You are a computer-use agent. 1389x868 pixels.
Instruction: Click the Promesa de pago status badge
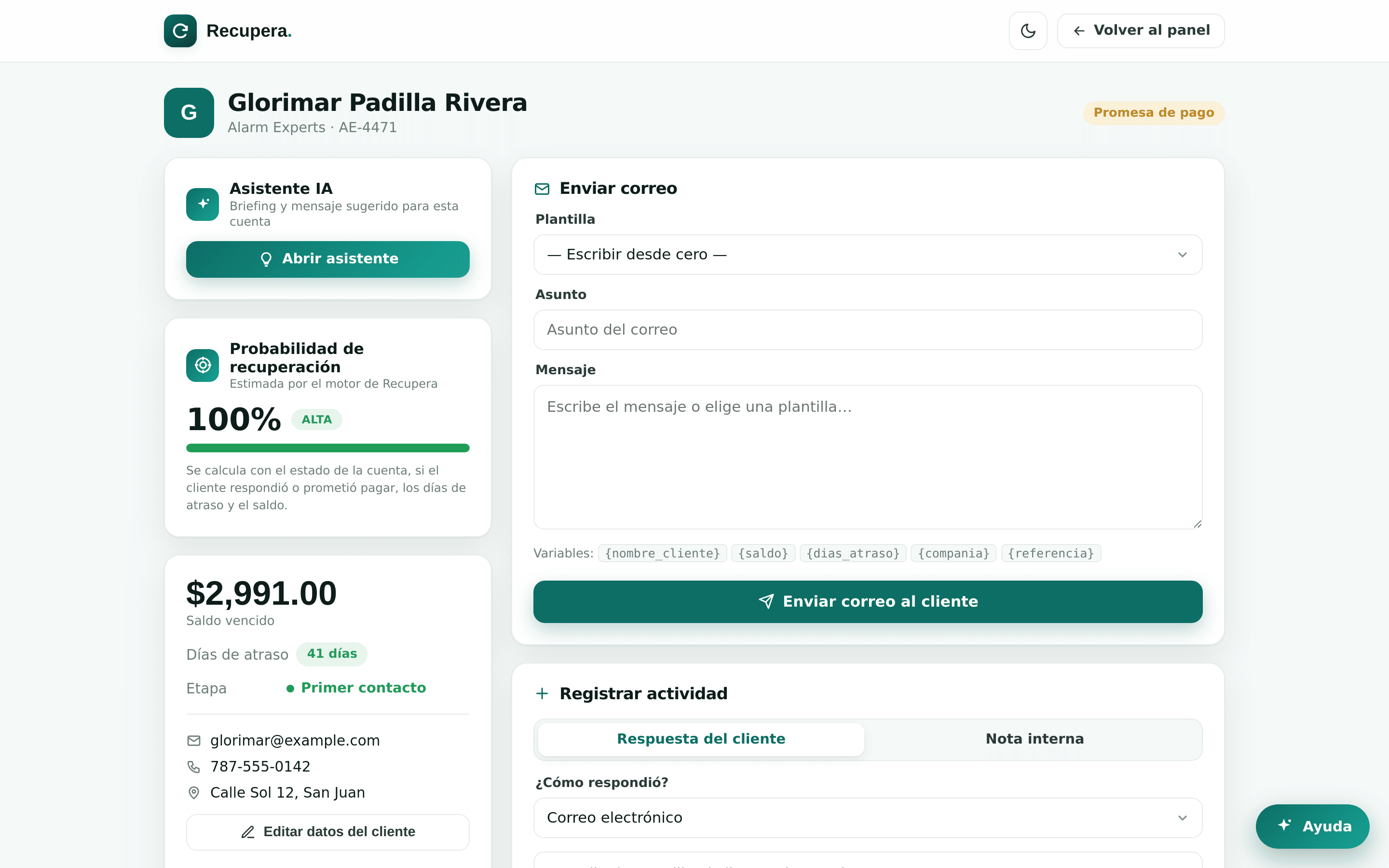tap(1154, 112)
